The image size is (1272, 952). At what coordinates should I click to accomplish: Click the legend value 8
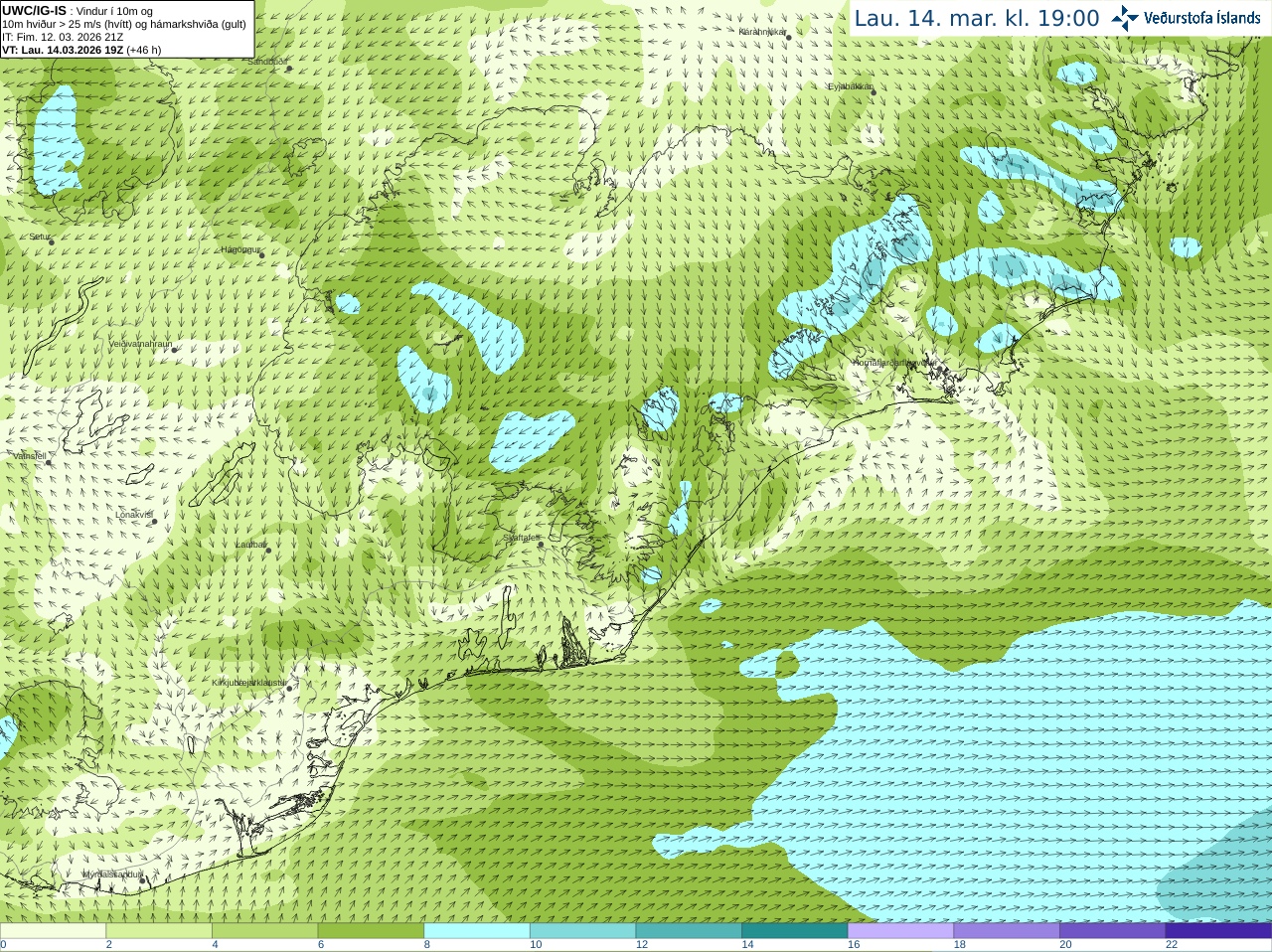coord(427,945)
